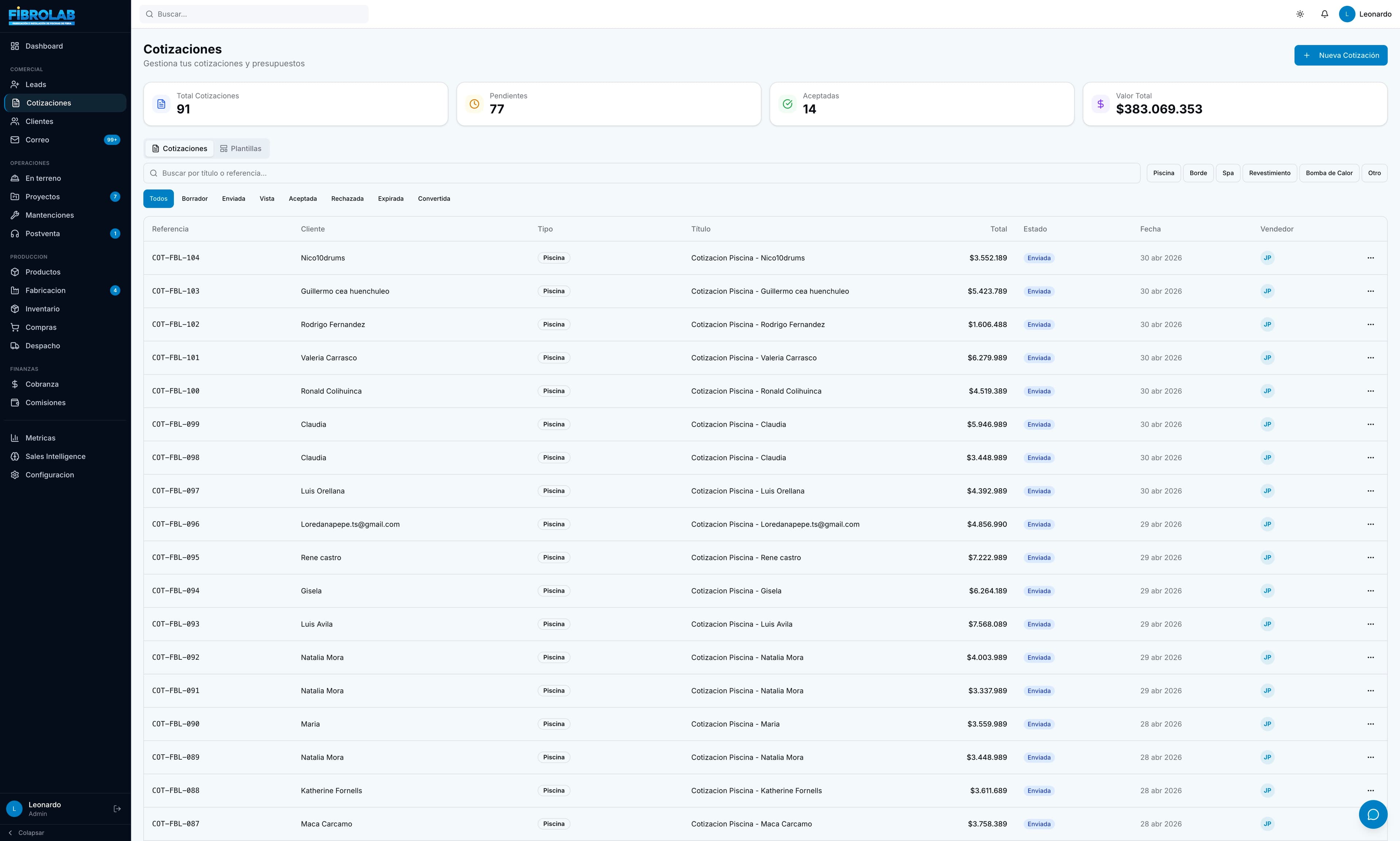Open row actions for COT-FBL-102
The image size is (1400, 841).
pyautogui.click(x=1370, y=325)
